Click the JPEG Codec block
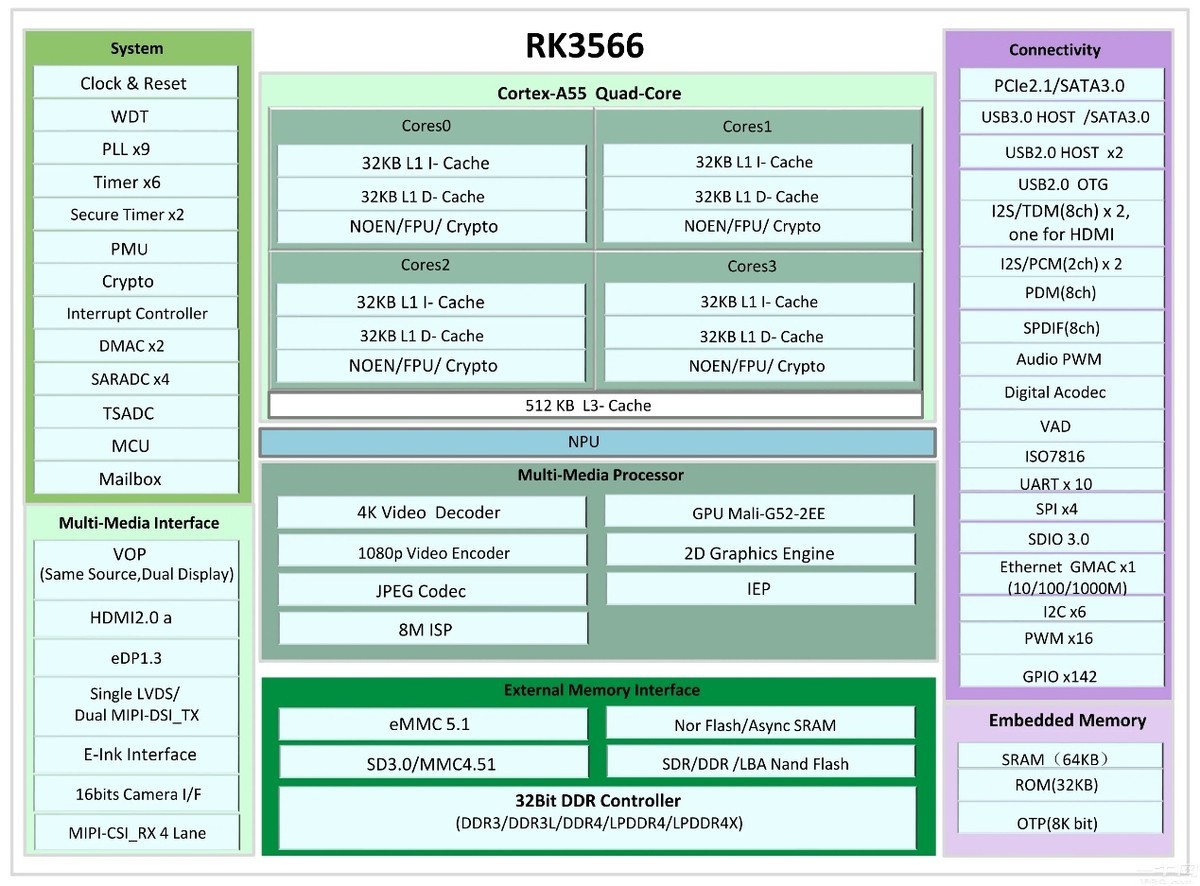Viewport: 1200px width, 886px height. tap(431, 591)
